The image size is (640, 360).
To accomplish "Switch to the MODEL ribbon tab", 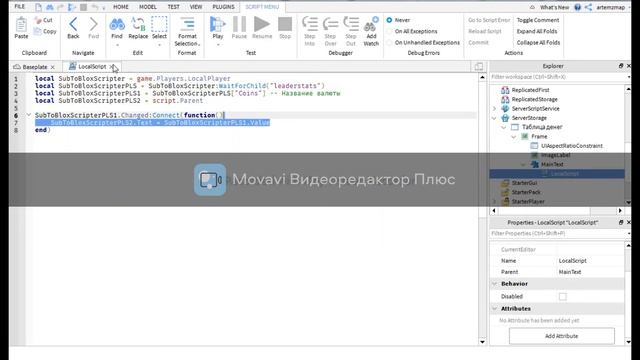I will coord(148,7).
